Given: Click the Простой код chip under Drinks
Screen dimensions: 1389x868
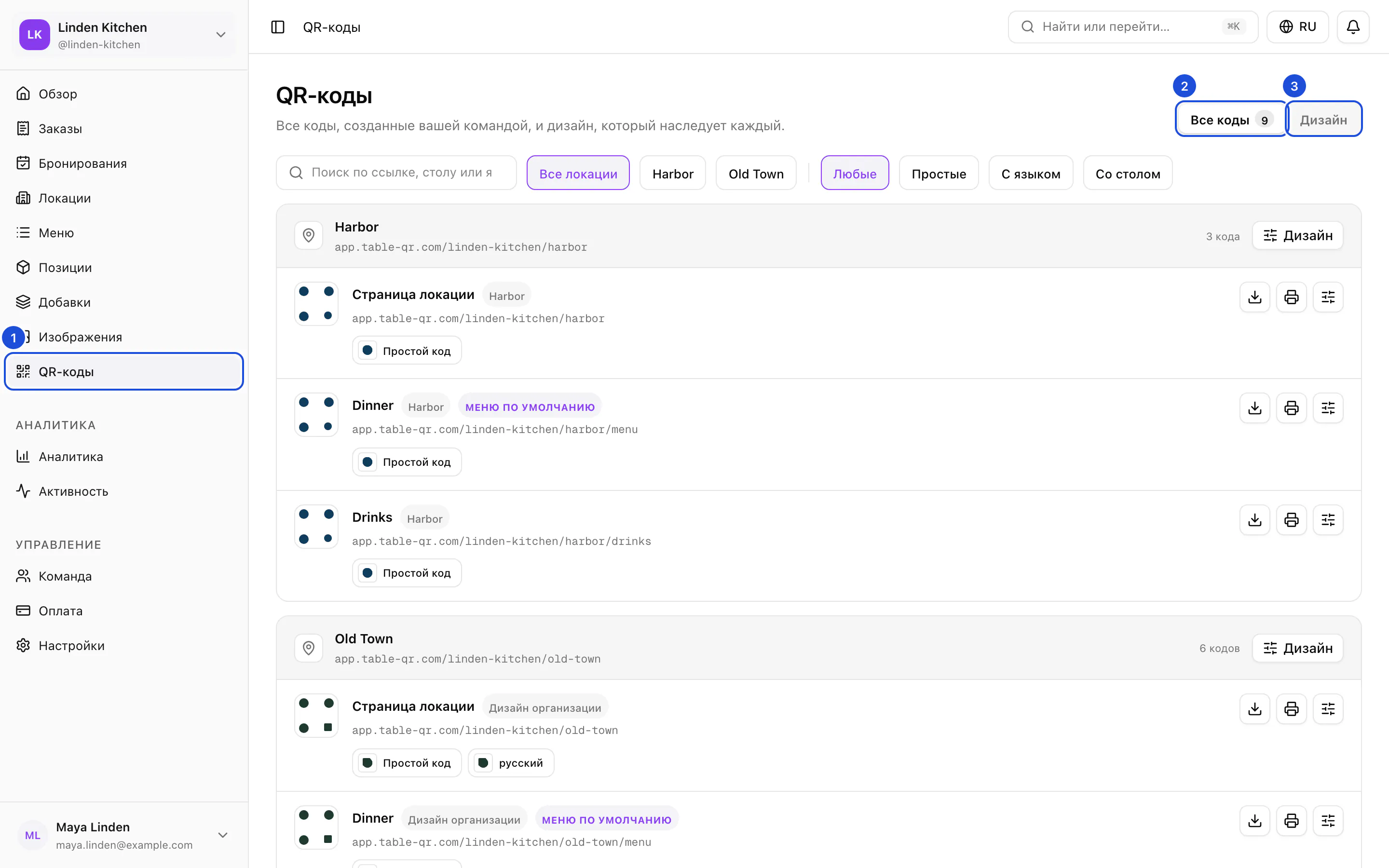Looking at the screenshot, I should coord(407,573).
